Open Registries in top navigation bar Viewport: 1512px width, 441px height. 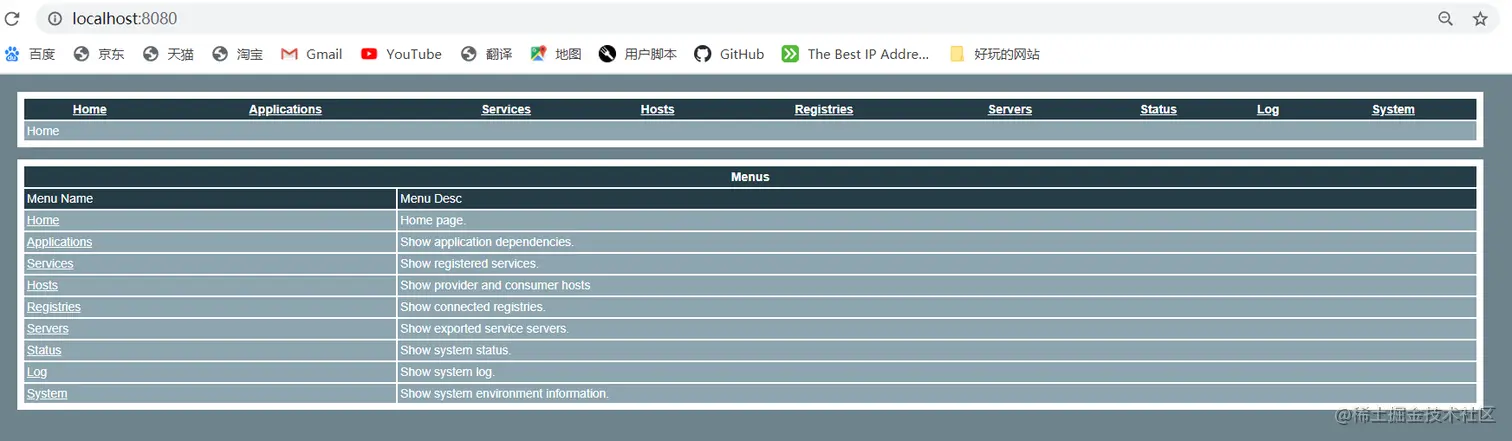click(824, 109)
